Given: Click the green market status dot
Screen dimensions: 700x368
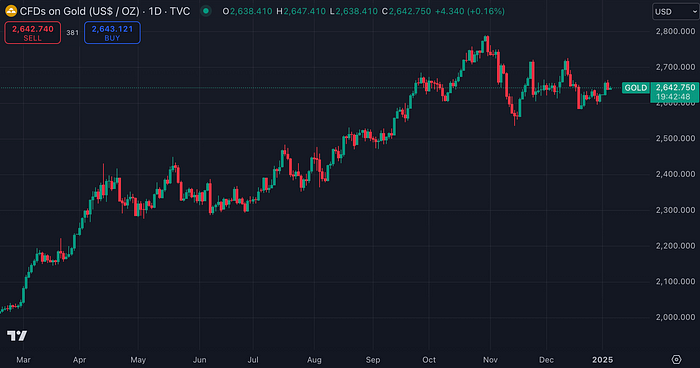Looking at the screenshot, I should [206, 11].
